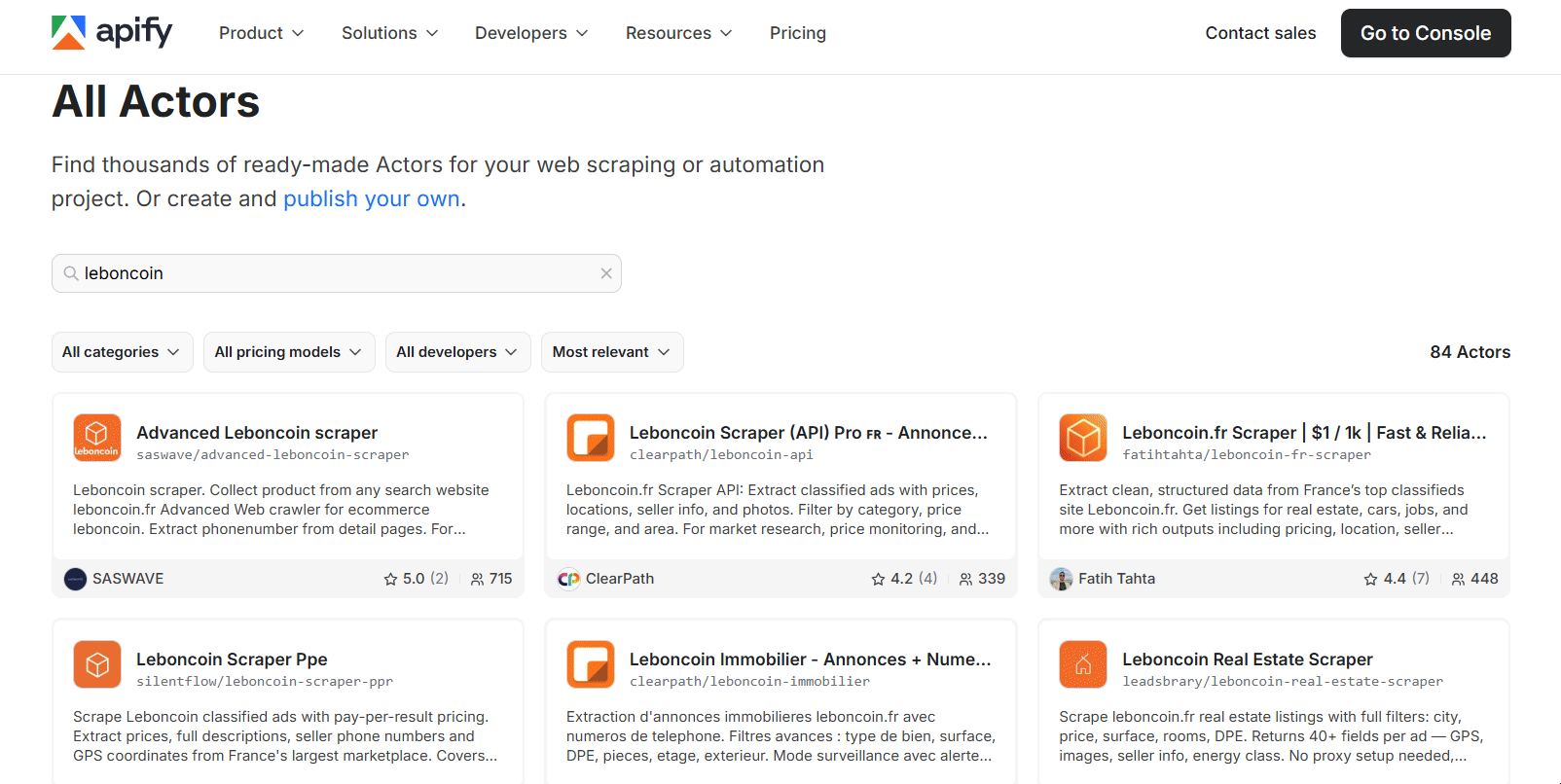Viewport: 1561px width, 784px height.
Task: Clear the leboncoin search text
Action: (x=606, y=273)
